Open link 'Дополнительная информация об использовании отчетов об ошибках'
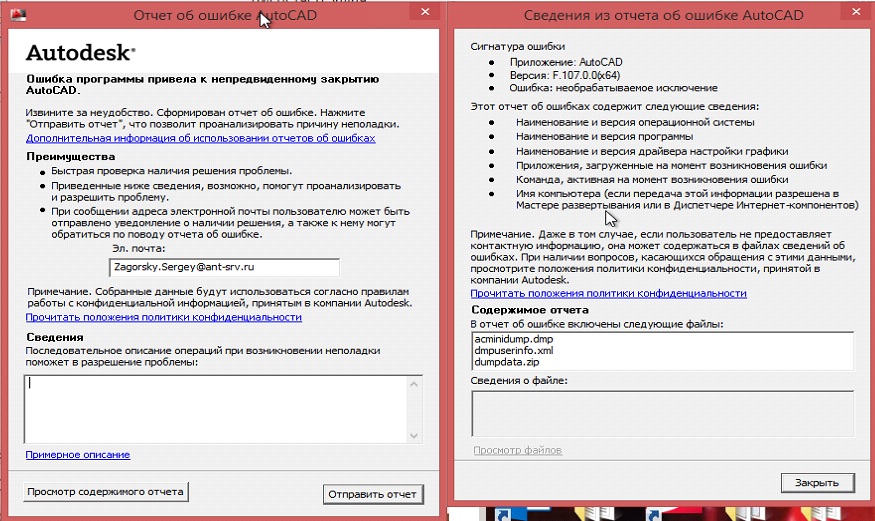Viewport: 875px width, 521px height. click(200, 138)
